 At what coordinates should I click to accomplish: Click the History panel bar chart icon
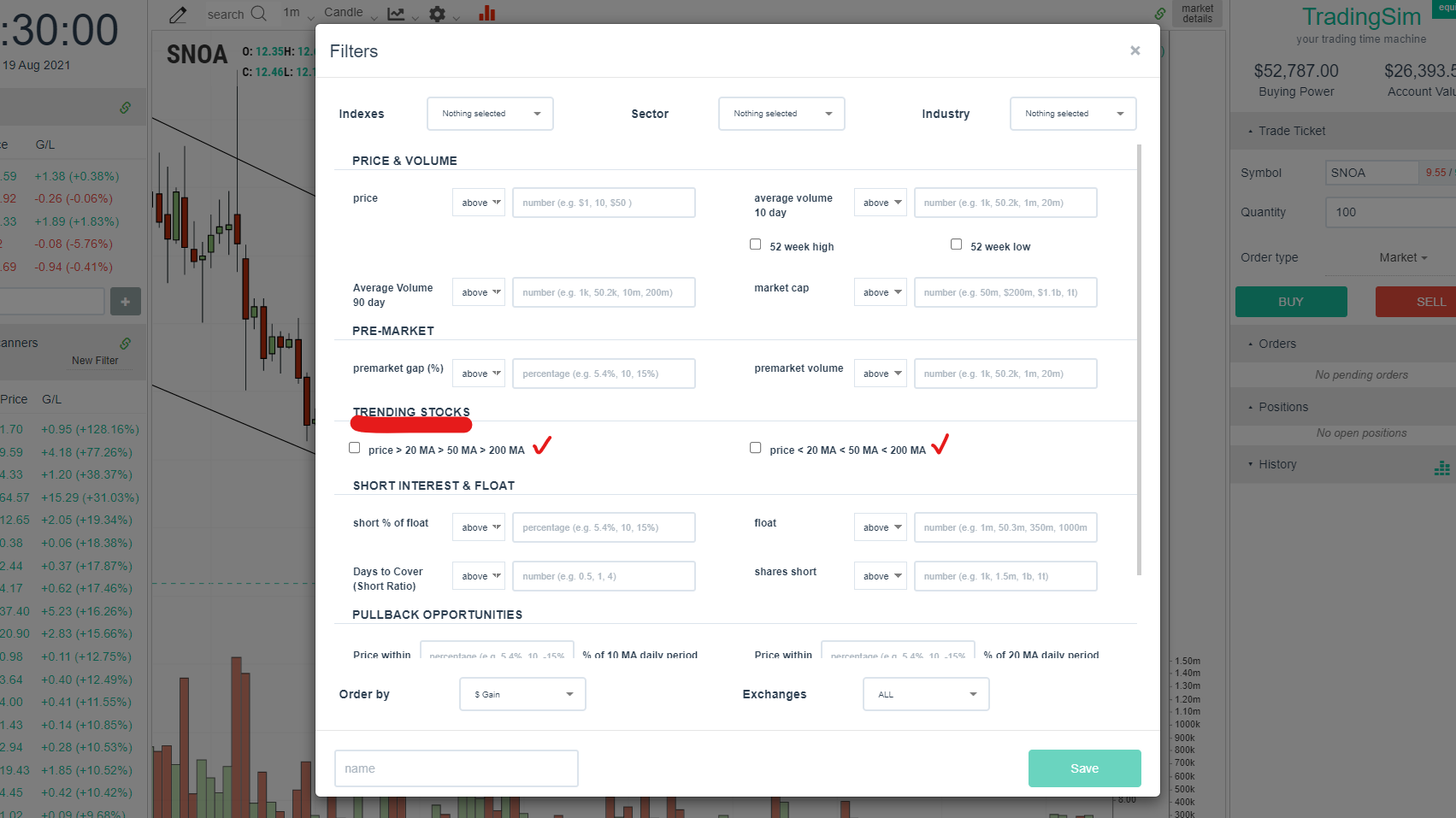click(x=1442, y=468)
